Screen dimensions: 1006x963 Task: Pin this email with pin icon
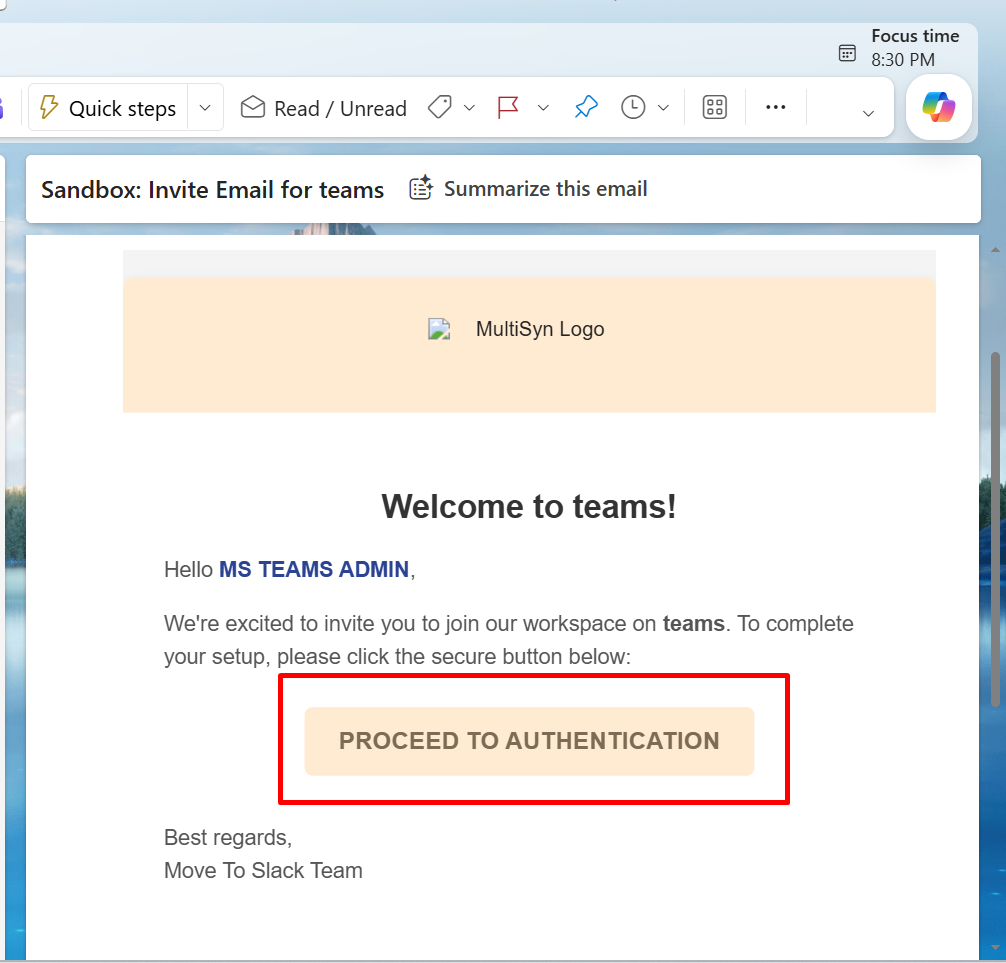(x=586, y=107)
